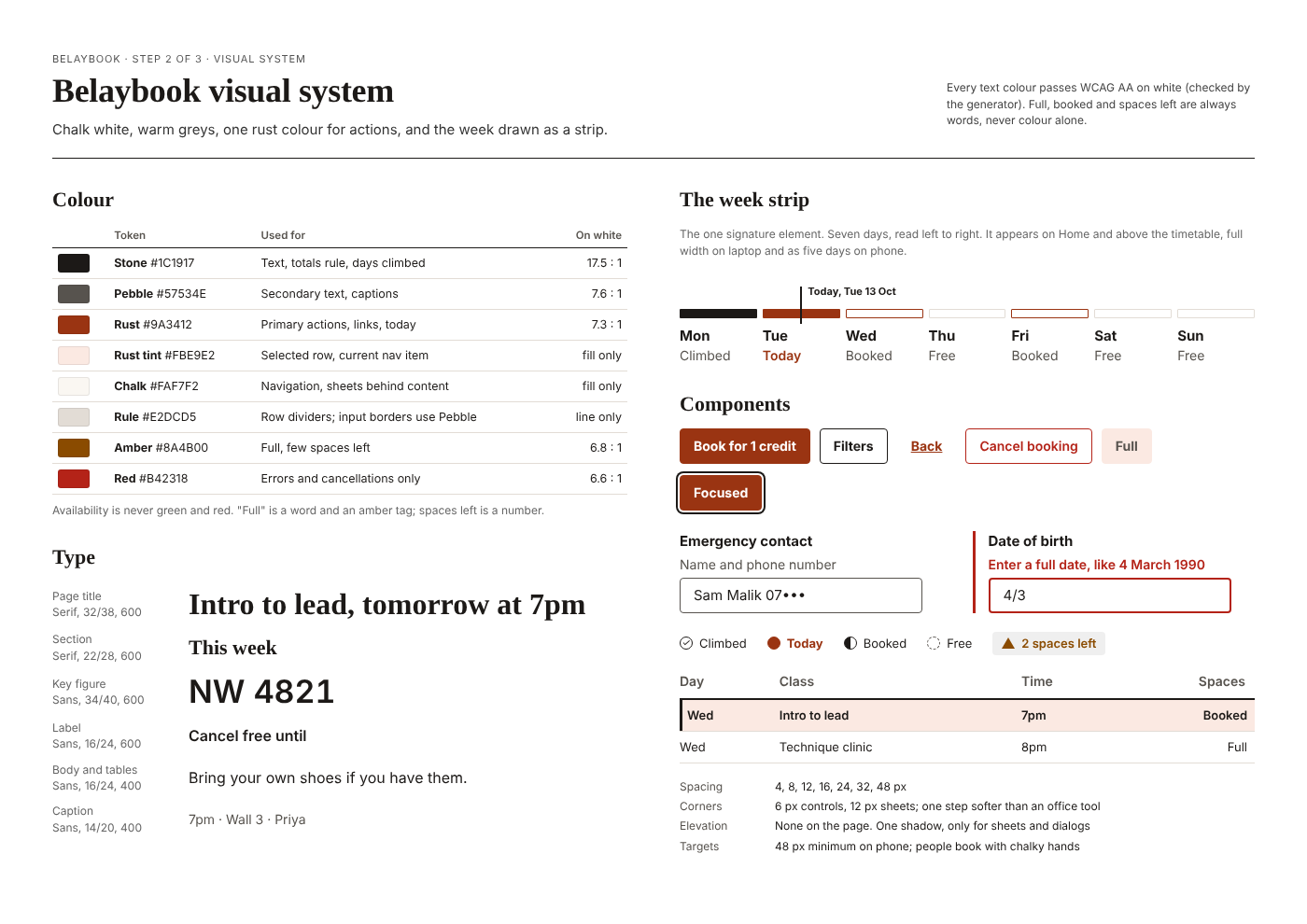Select the Intro to lead table row
Image resolution: width=1307 pixels, height=924 pixels.
[967, 716]
